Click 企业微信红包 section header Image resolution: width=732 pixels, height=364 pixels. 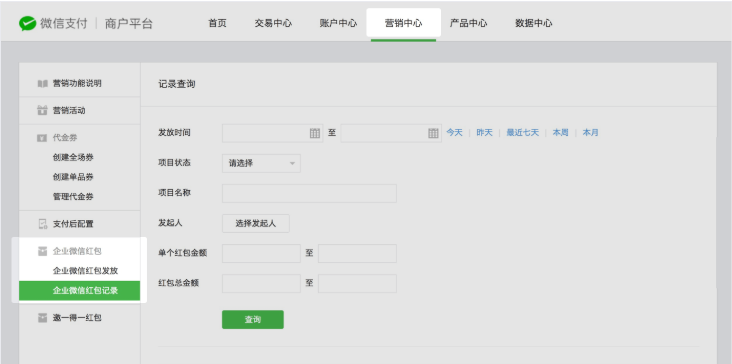pos(77,252)
